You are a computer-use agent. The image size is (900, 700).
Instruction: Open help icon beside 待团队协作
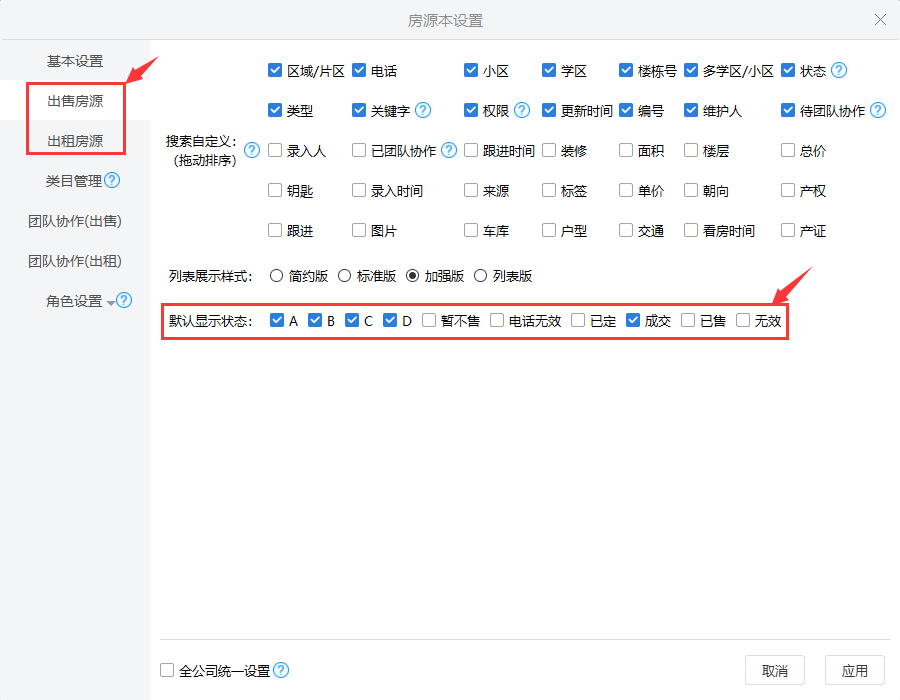pos(878,110)
